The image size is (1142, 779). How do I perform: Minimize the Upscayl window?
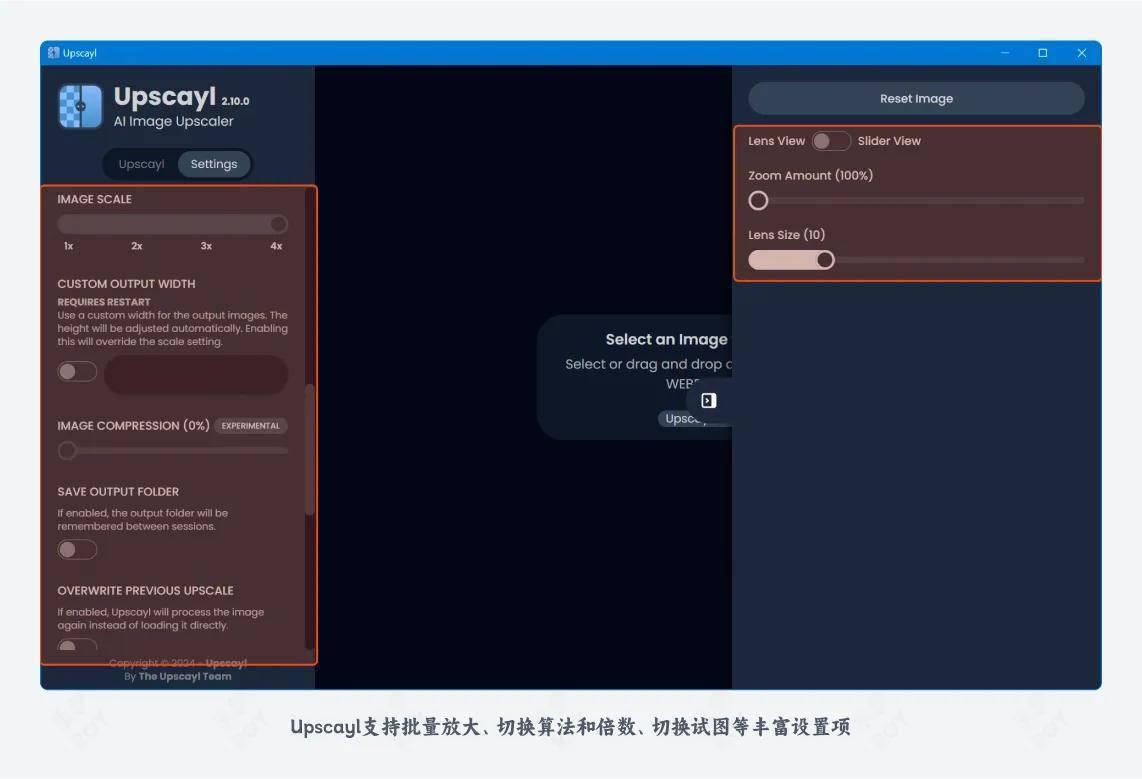(1005, 52)
